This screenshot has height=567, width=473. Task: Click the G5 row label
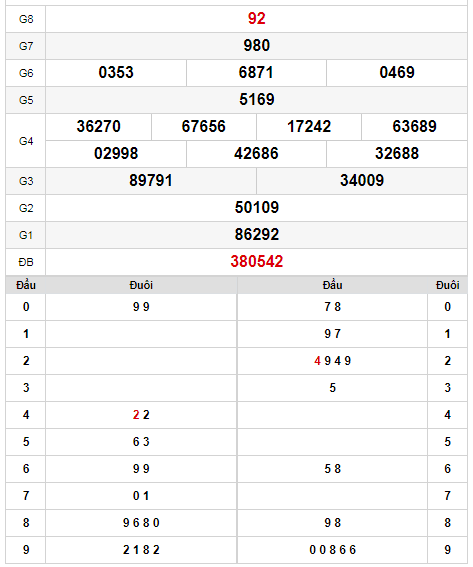pyautogui.click(x=26, y=100)
